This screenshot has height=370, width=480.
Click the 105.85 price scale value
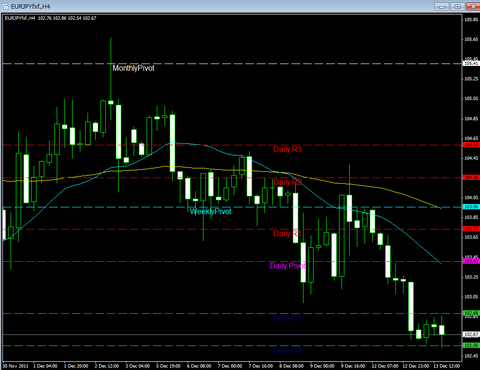click(471, 19)
